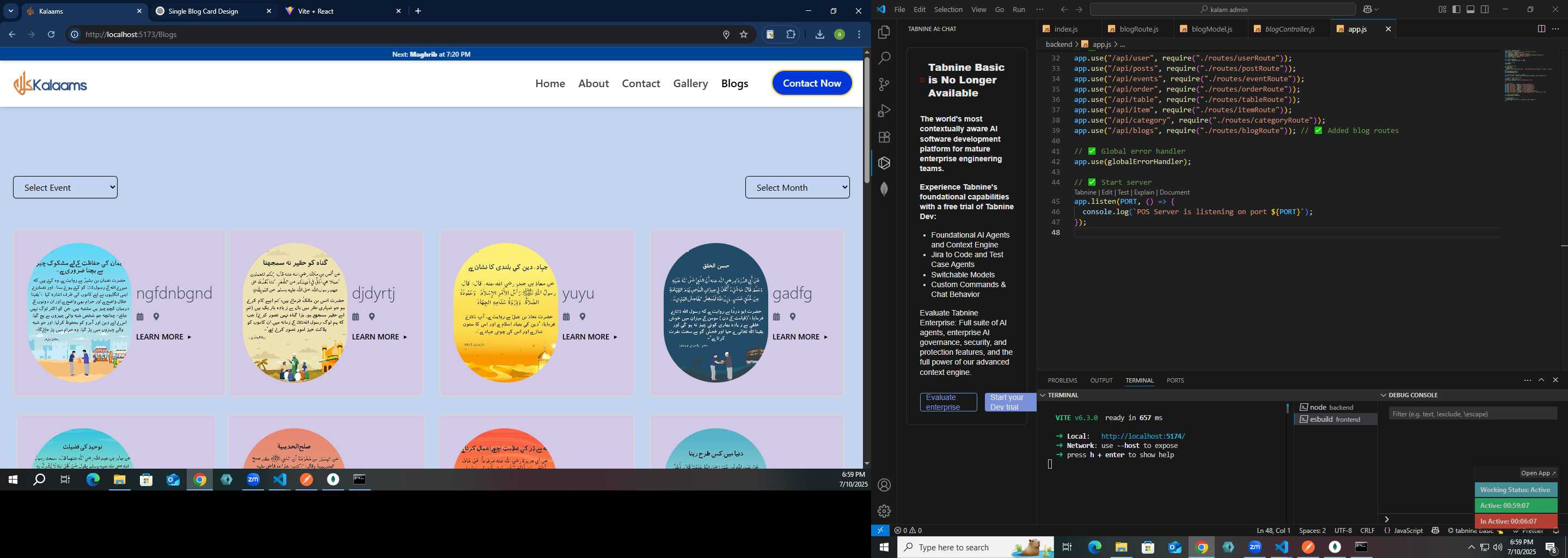This screenshot has height=558, width=1568.
Task: Open Zoom from the right taskbar
Action: coord(1255,547)
